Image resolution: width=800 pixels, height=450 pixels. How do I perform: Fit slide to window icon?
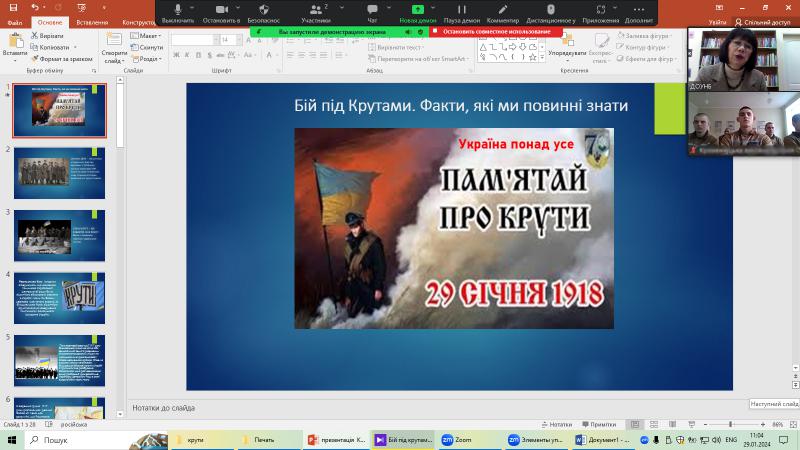coord(793,424)
